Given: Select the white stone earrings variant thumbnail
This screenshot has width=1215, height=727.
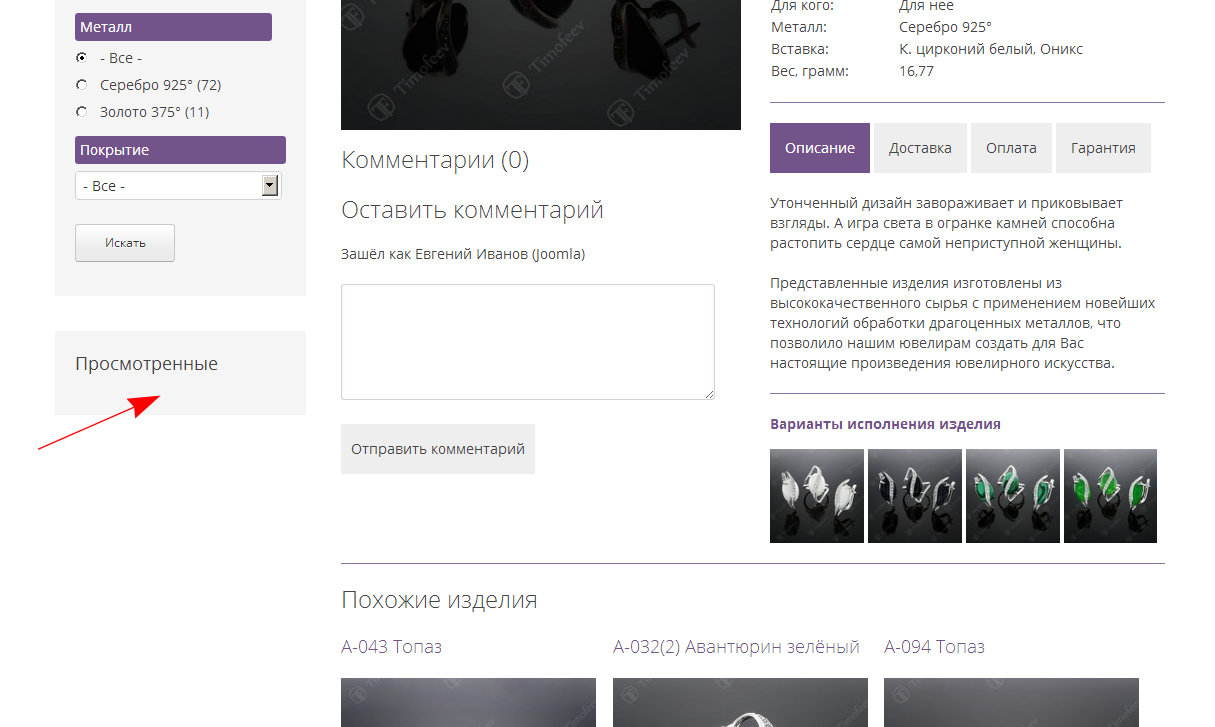Looking at the screenshot, I should click(816, 496).
